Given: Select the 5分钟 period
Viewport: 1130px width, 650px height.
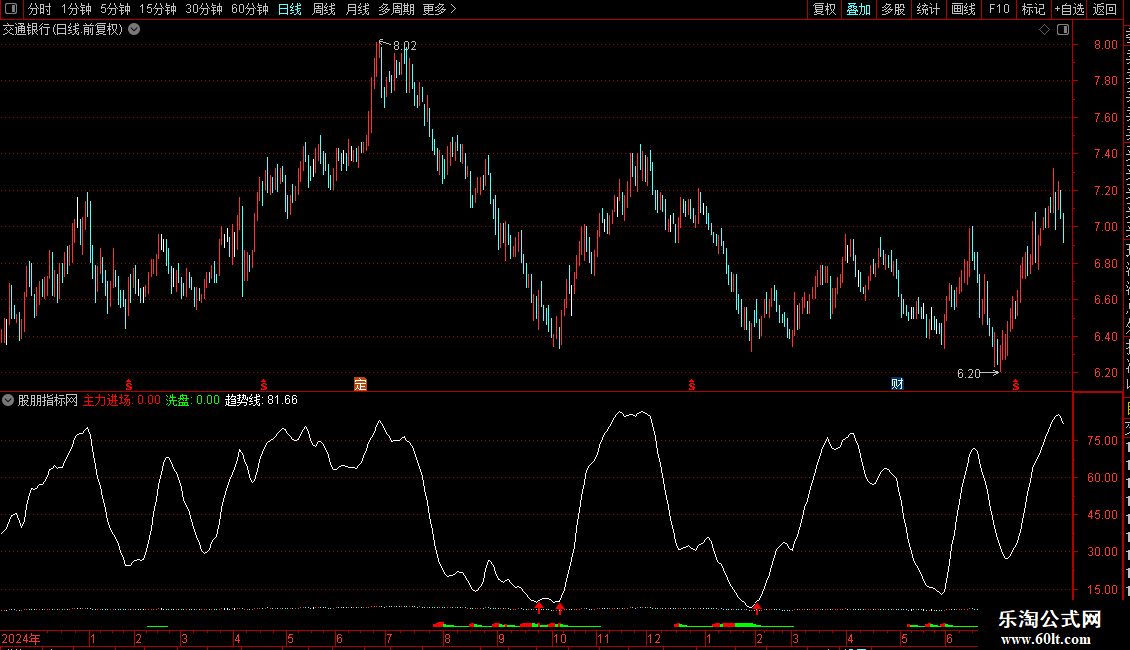Looking at the screenshot, I should [115, 9].
